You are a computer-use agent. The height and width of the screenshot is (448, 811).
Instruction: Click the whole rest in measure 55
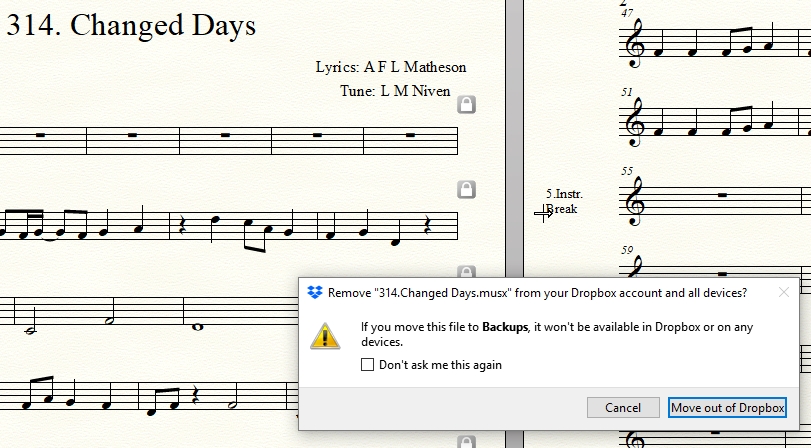[x=721, y=193]
